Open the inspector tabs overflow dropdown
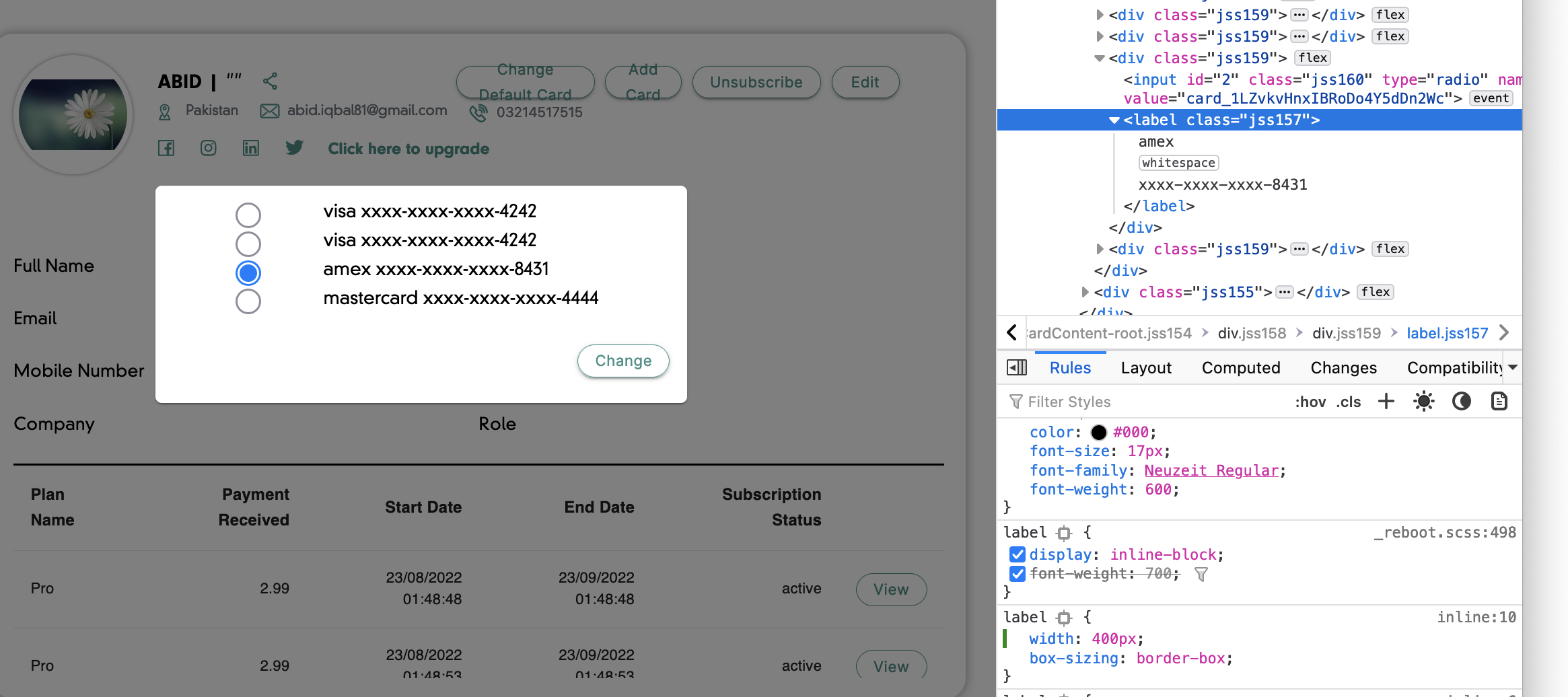 tap(1513, 367)
